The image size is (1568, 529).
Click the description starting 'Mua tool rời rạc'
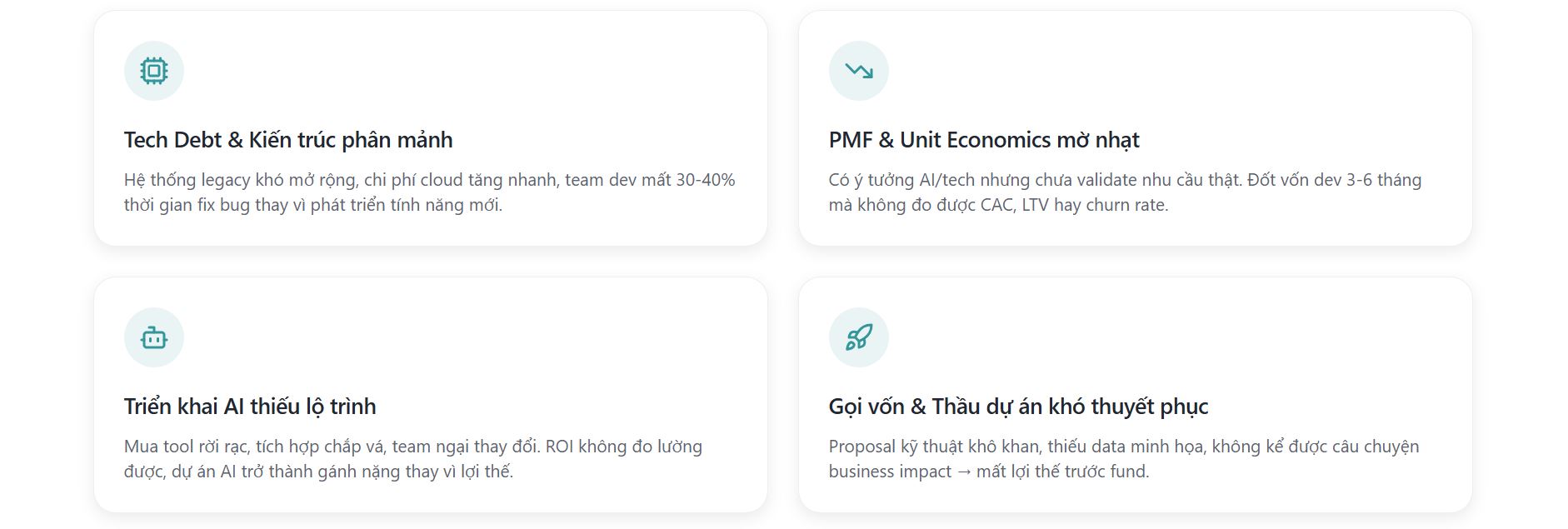(412, 459)
